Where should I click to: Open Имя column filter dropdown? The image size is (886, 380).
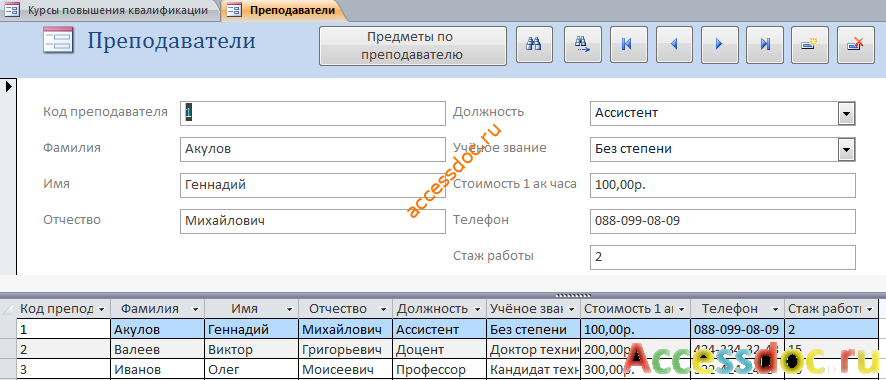[289, 309]
